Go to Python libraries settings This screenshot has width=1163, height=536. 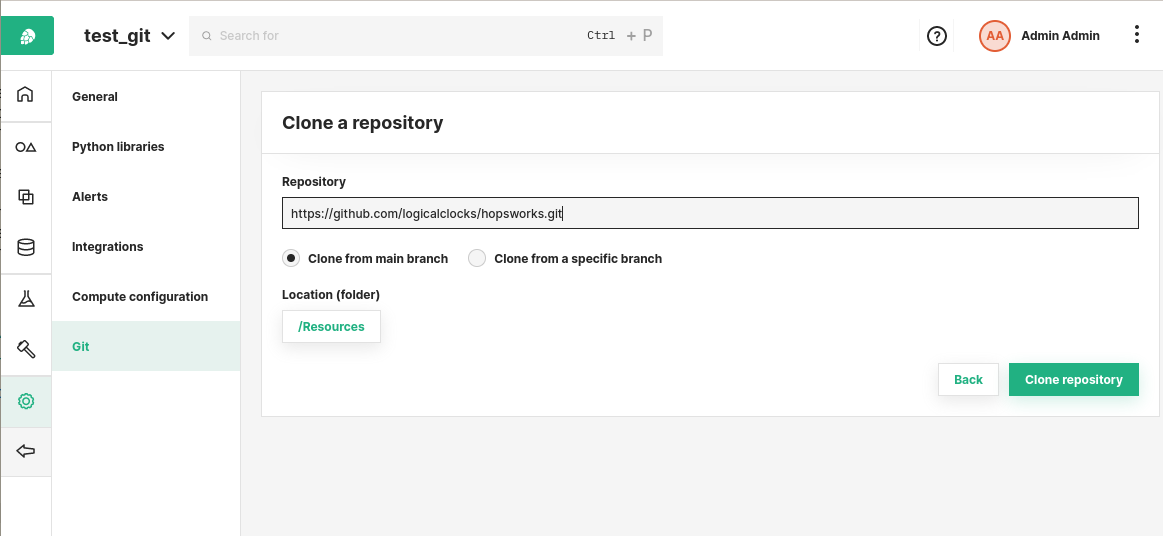point(118,147)
